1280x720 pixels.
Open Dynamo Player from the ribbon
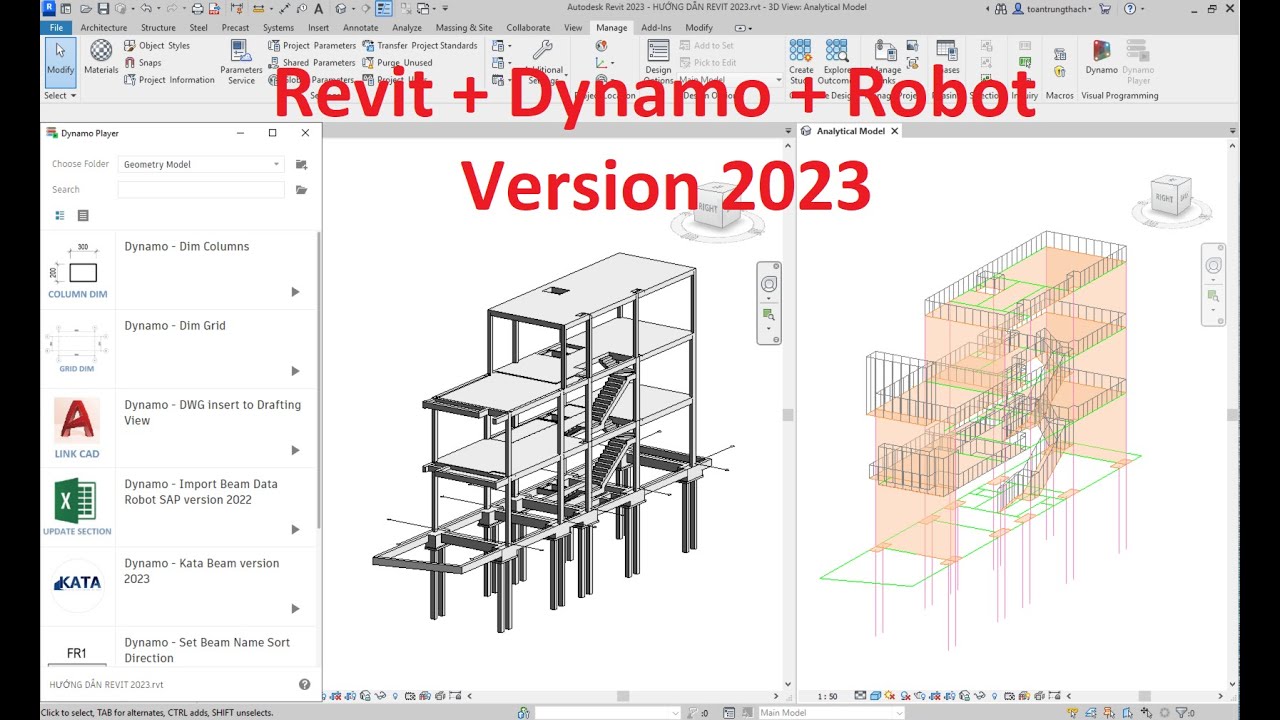[x=1138, y=62]
